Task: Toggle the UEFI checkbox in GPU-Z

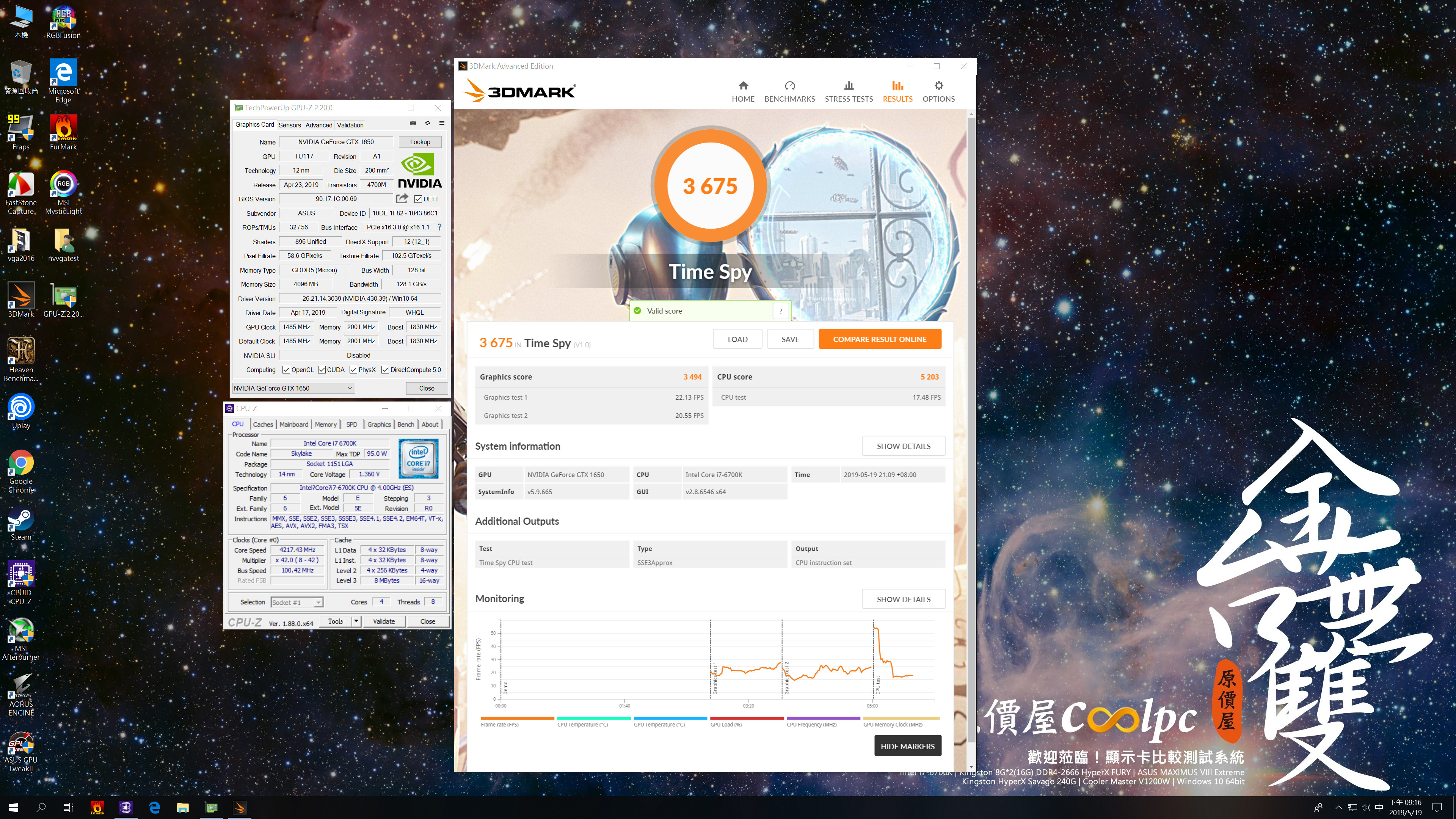Action: [x=418, y=199]
